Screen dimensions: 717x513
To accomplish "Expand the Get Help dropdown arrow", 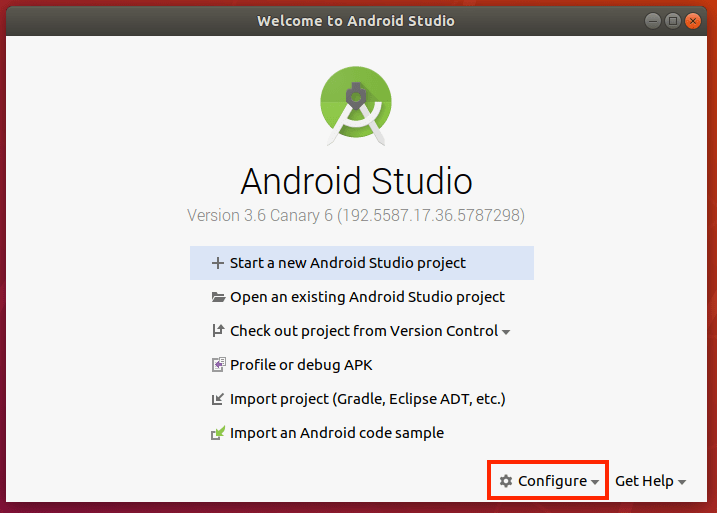I will coord(682,482).
